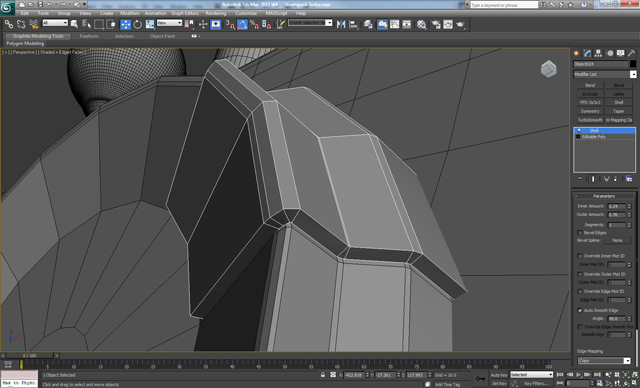Viewport: 640px width, 388px height.
Task: Open the Edge Mapping Copy dropdown
Action: tap(604, 361)
